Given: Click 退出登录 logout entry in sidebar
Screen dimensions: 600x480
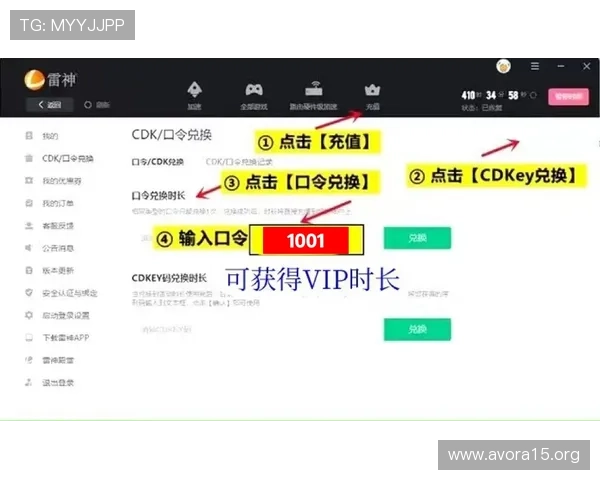Looking at the screenshot, I should coord(49,382).
